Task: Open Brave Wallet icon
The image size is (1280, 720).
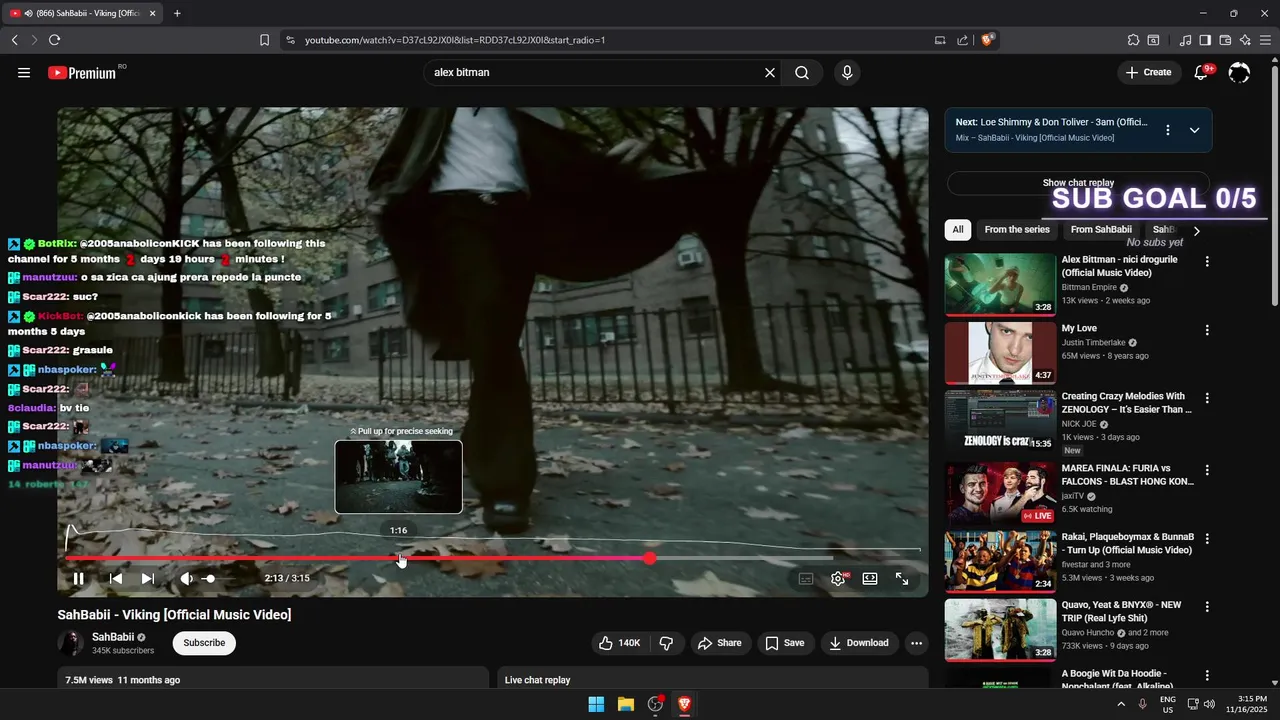Action: click(x=1225, y=40)
